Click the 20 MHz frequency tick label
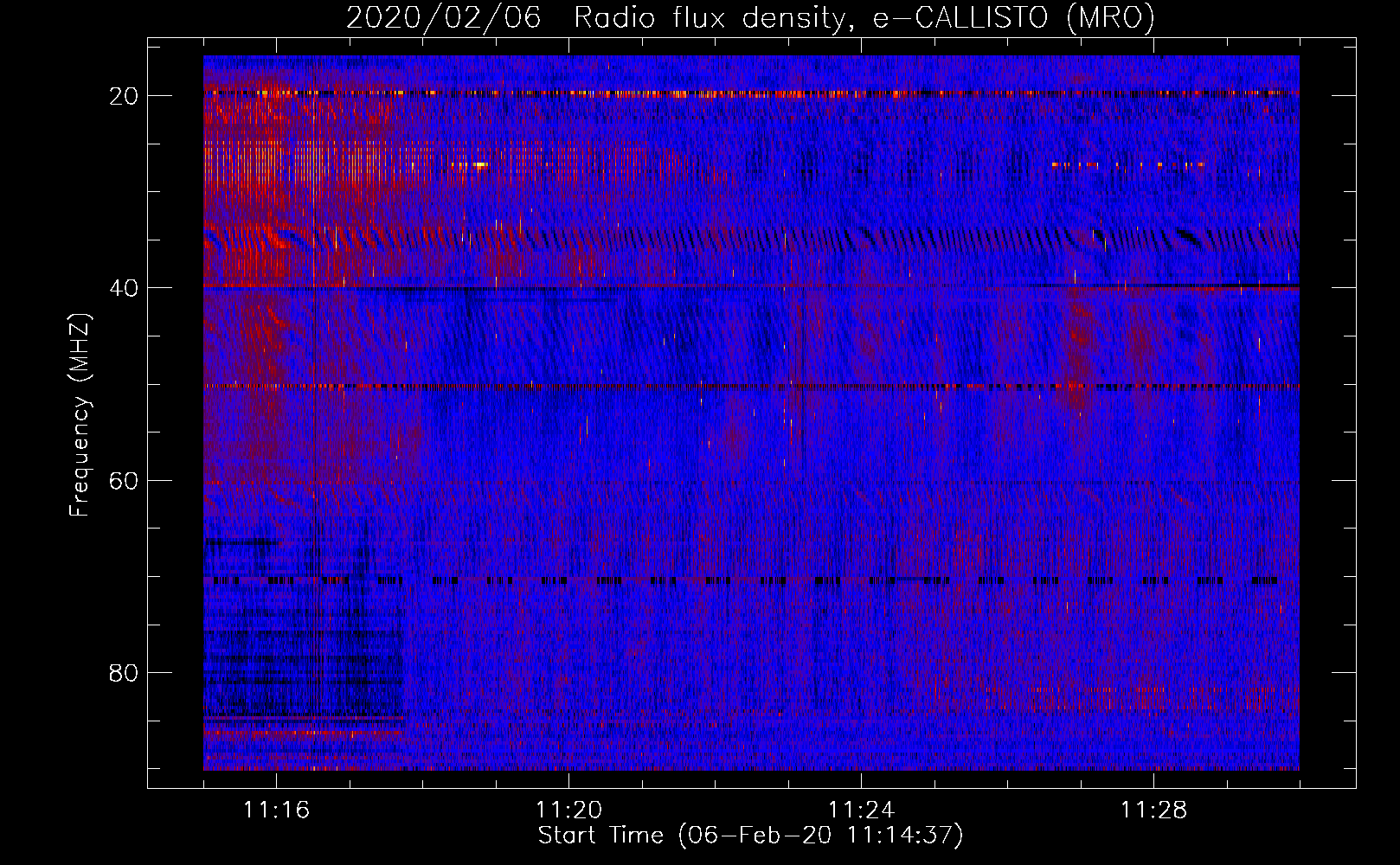This screenshot has width=1400, height=865. (124, 96)
